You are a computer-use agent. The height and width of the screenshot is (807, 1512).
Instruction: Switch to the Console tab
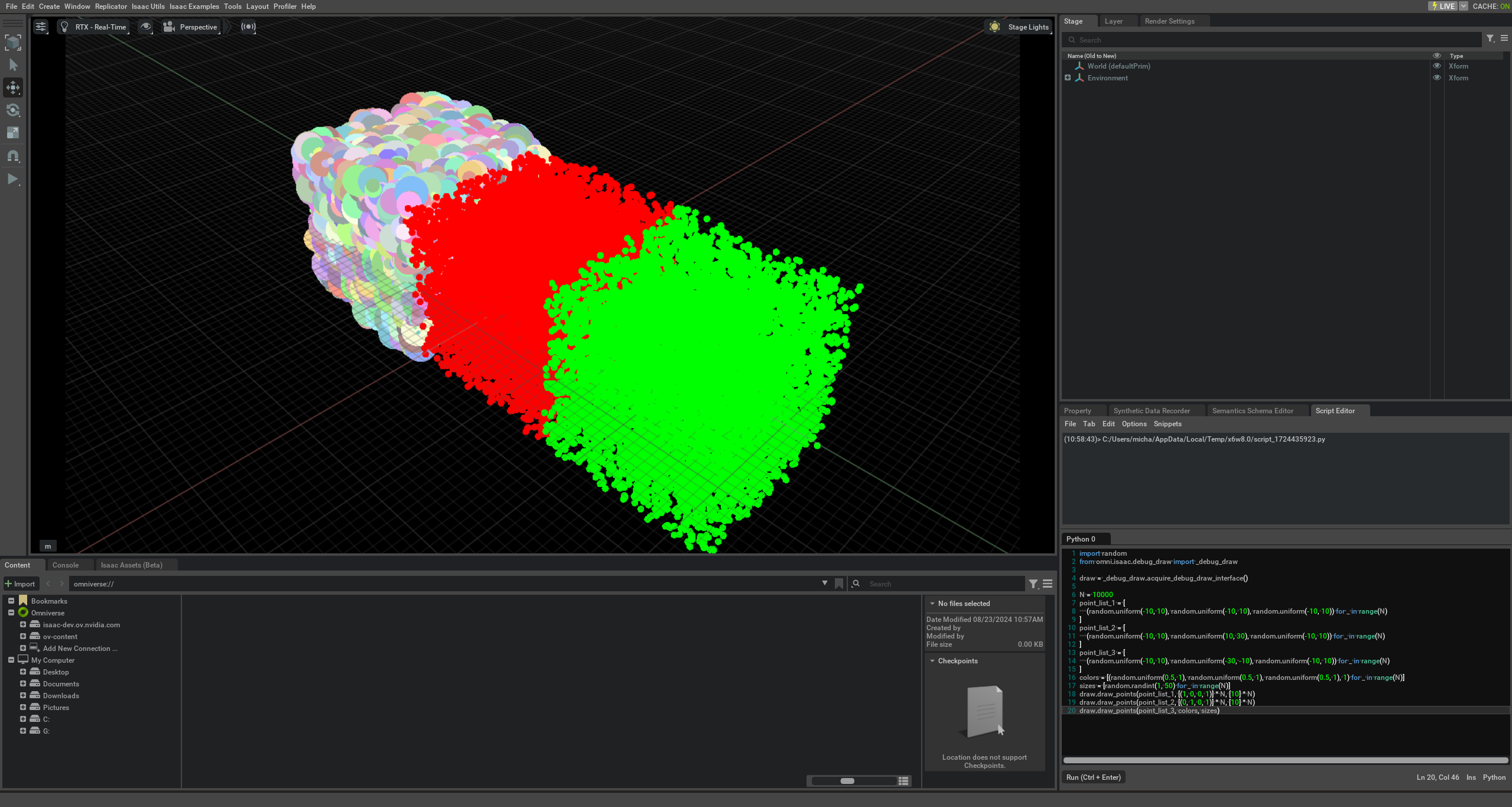[x=66, y=565]
